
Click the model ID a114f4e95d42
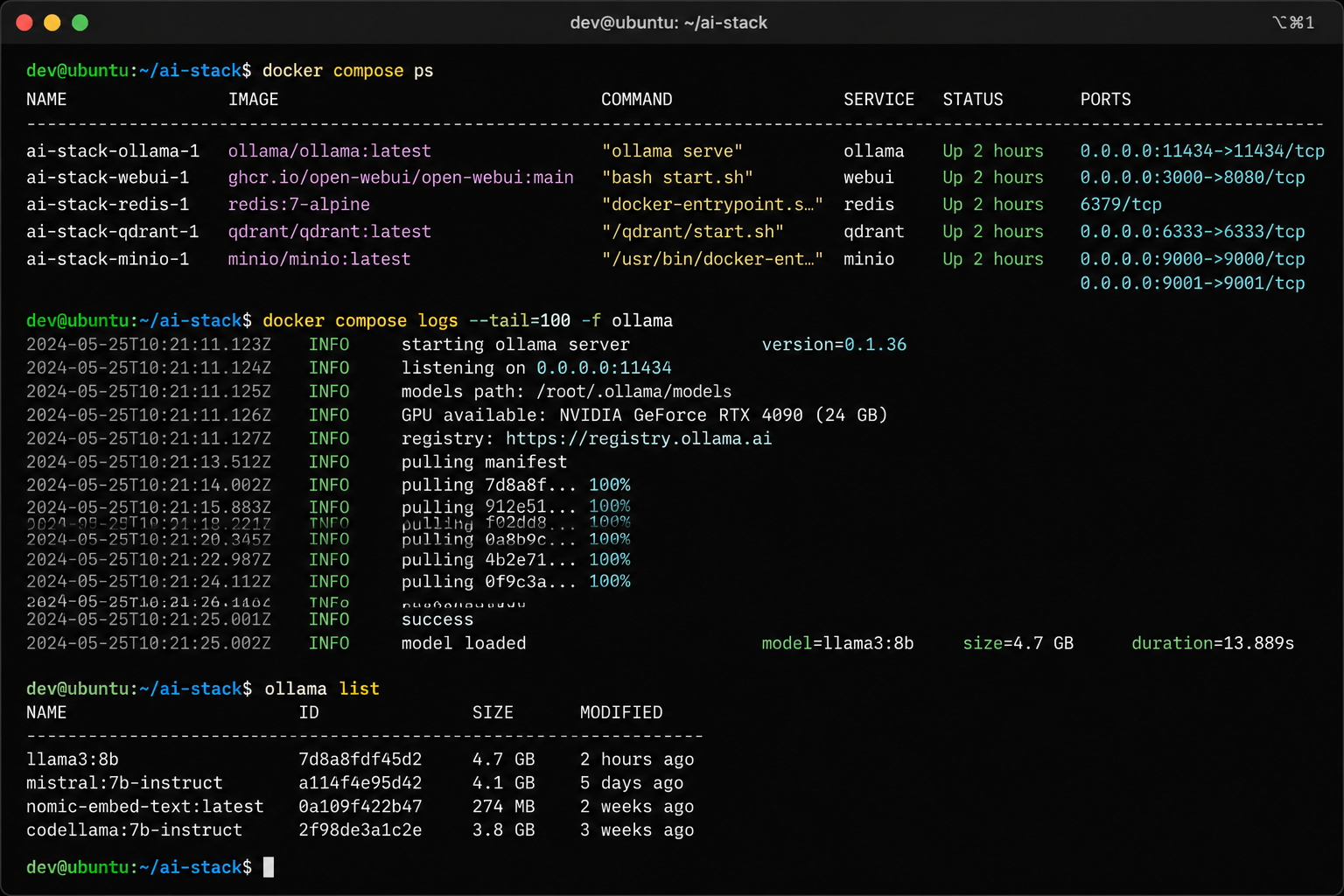tap(360, 783)
